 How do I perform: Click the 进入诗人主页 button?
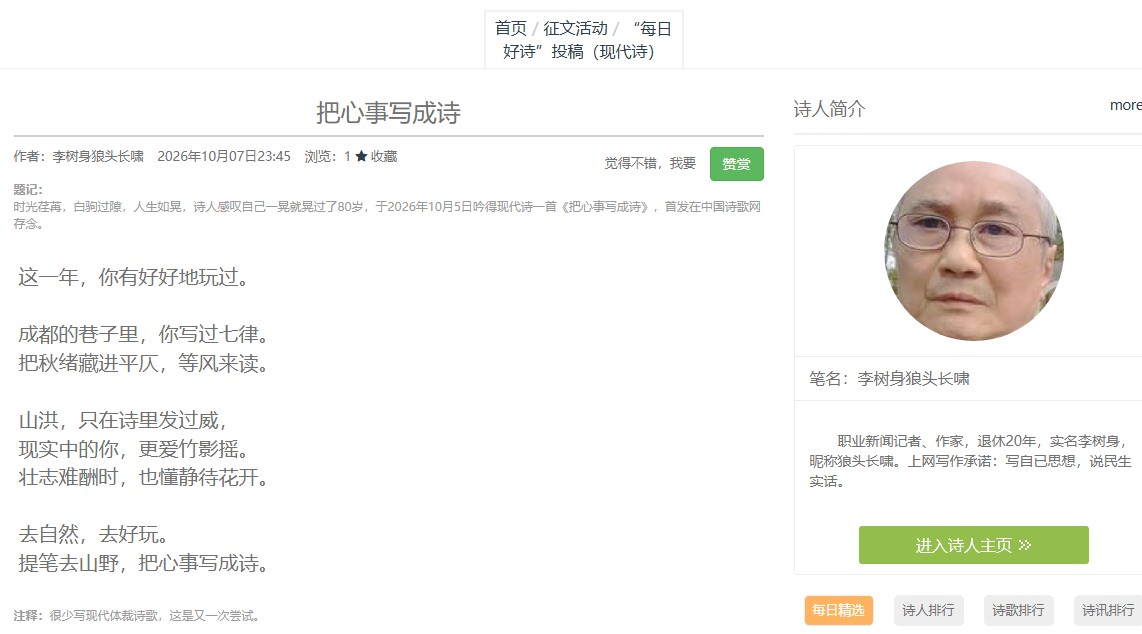pyautogui.click(x=974, y=545)
